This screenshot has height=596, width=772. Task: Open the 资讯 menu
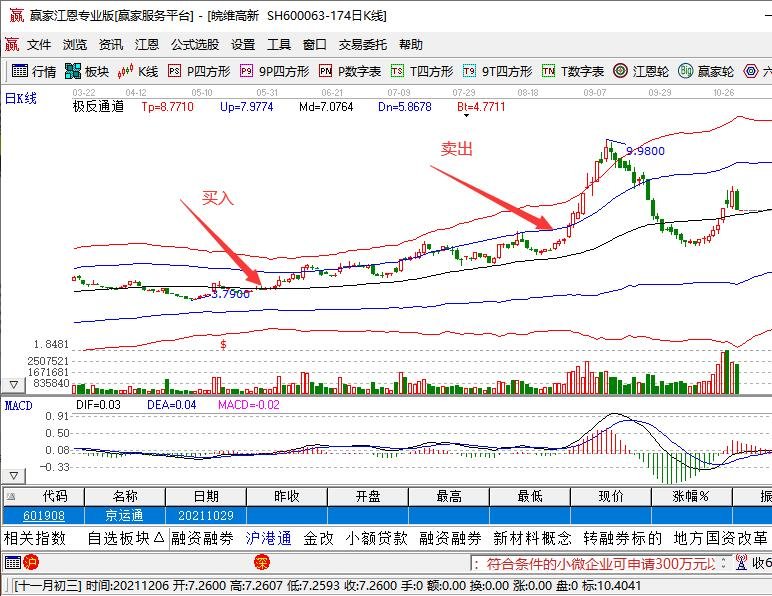[x=111, y=45]
